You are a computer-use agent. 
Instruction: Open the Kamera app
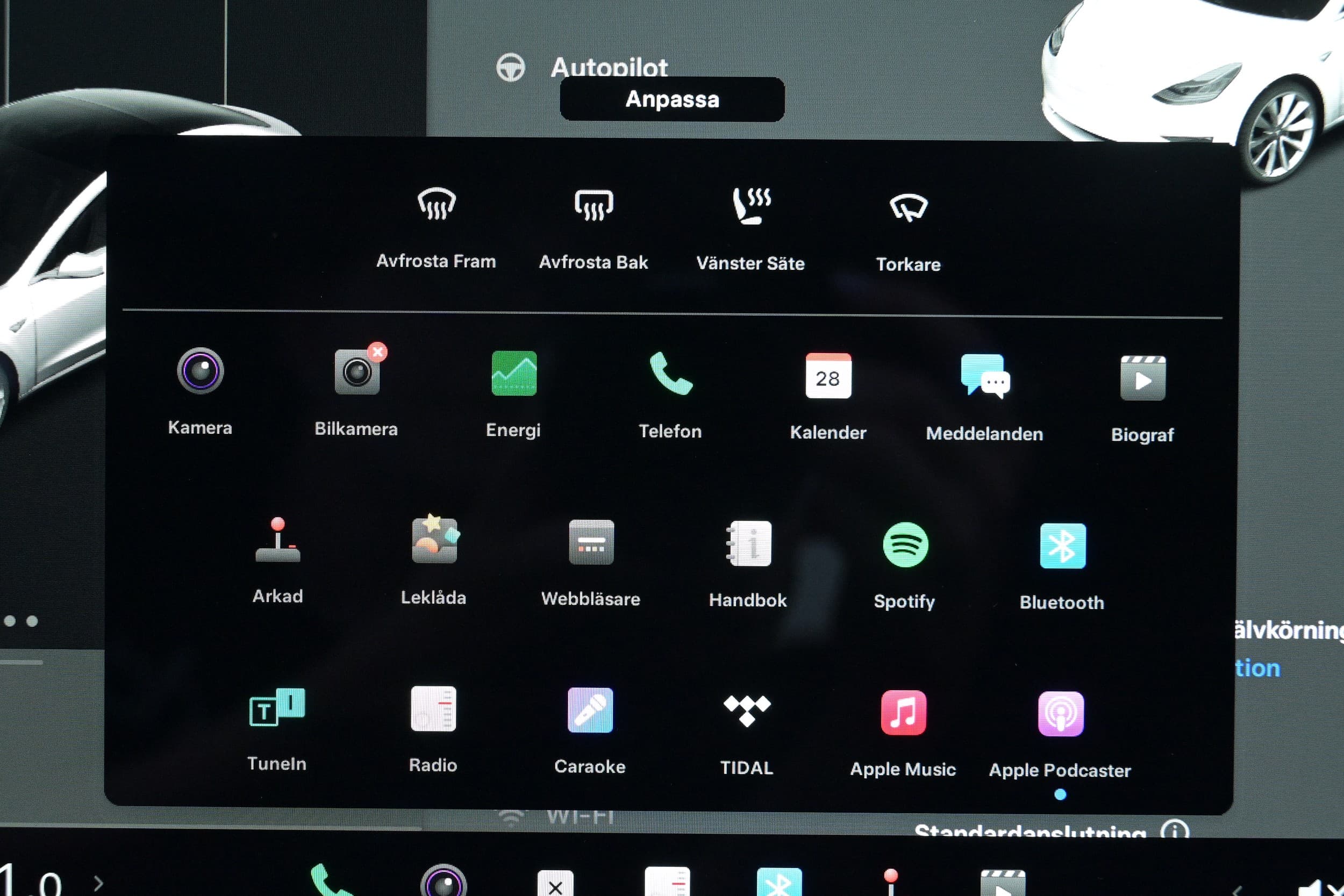click(200, 371)
